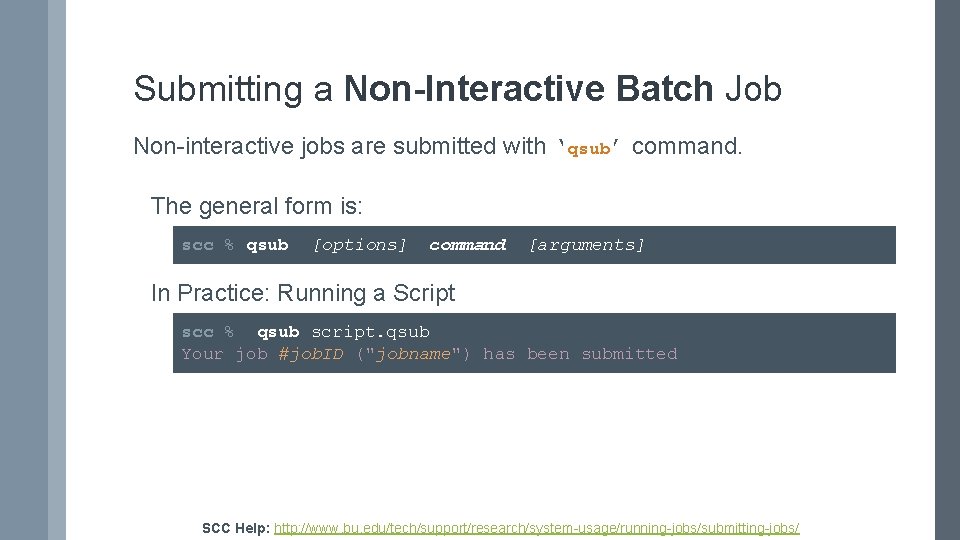
Task: Click the bold "SCC Help:" label
Action: (235, 528)
